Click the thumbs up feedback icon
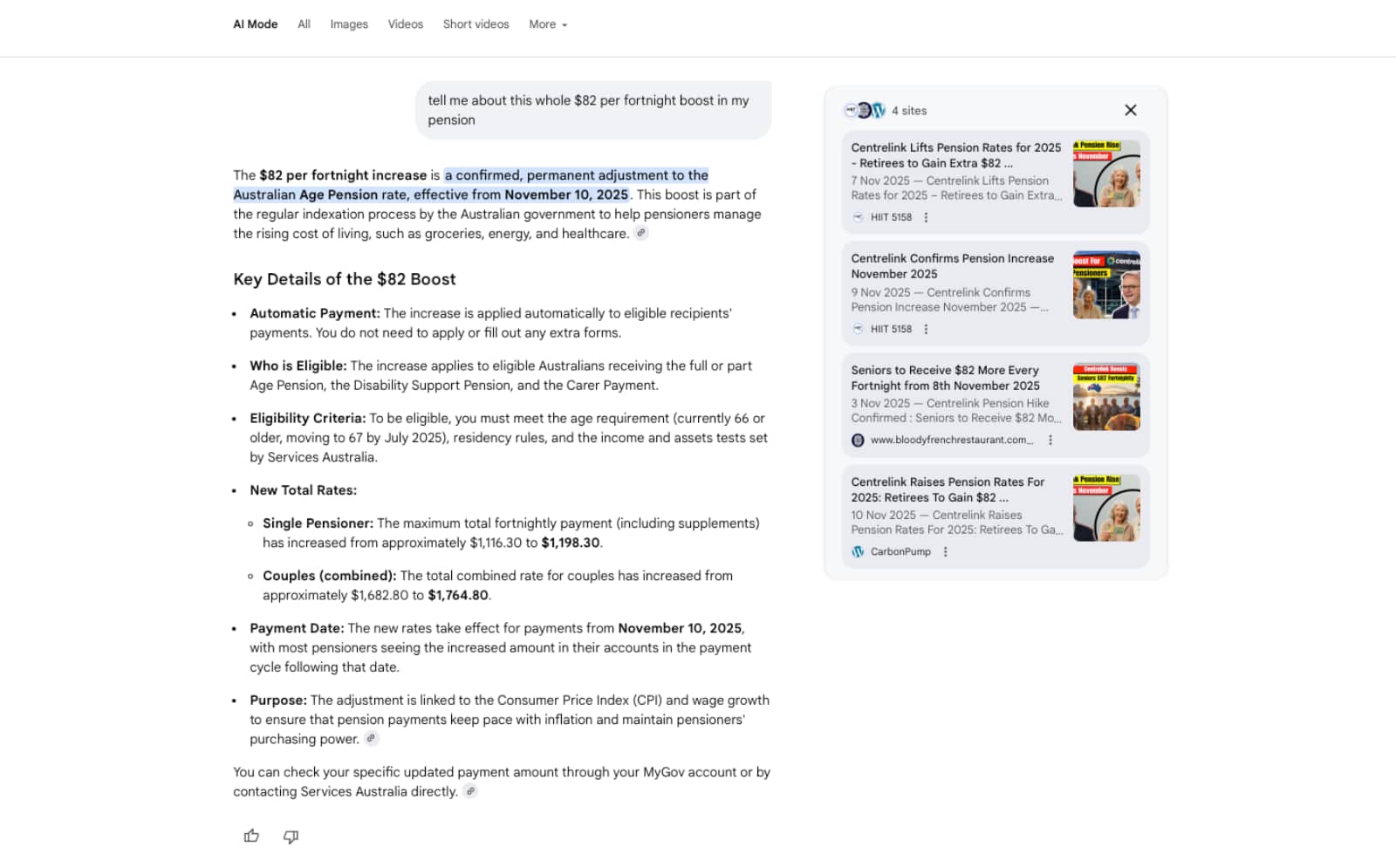 (x=251, y=836)
